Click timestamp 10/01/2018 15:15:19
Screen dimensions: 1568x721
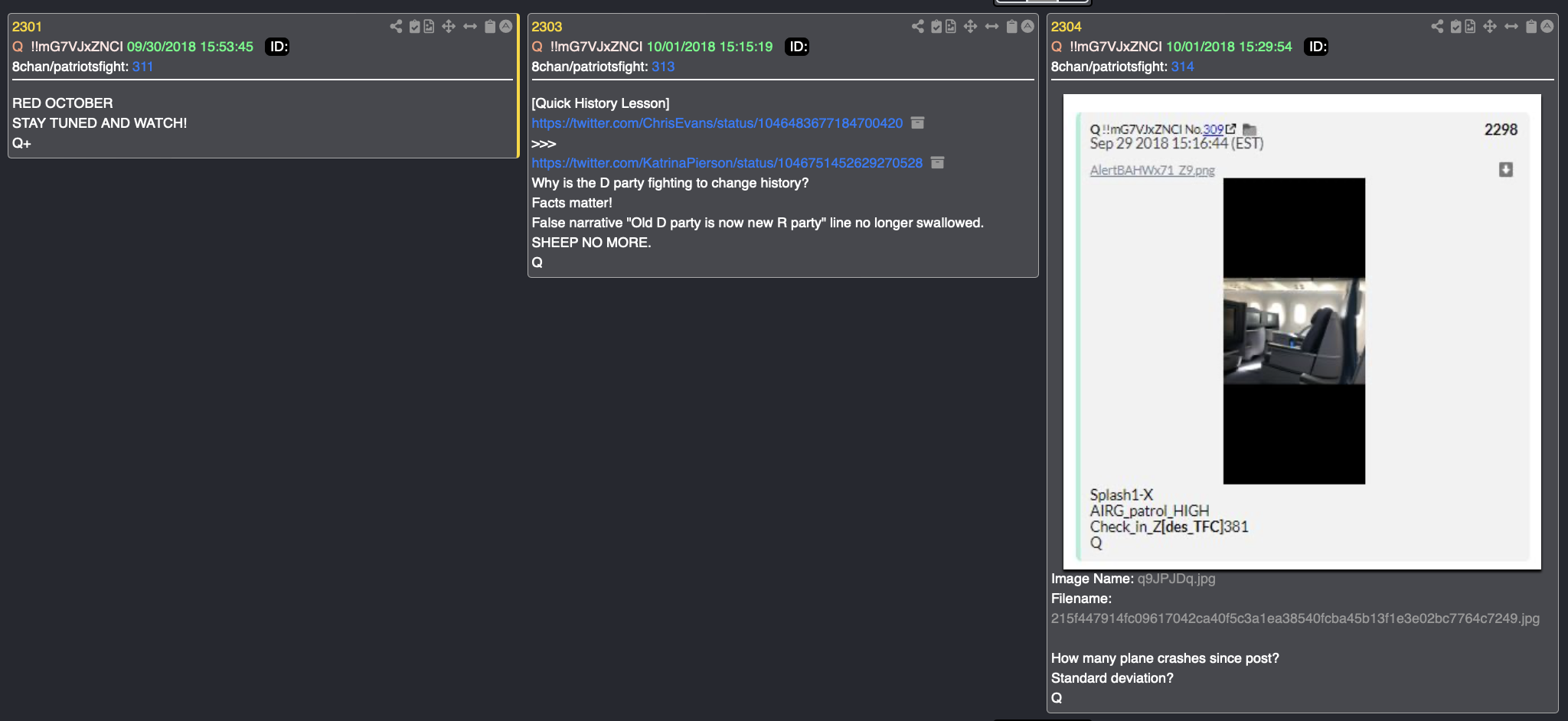pos(710,47)
